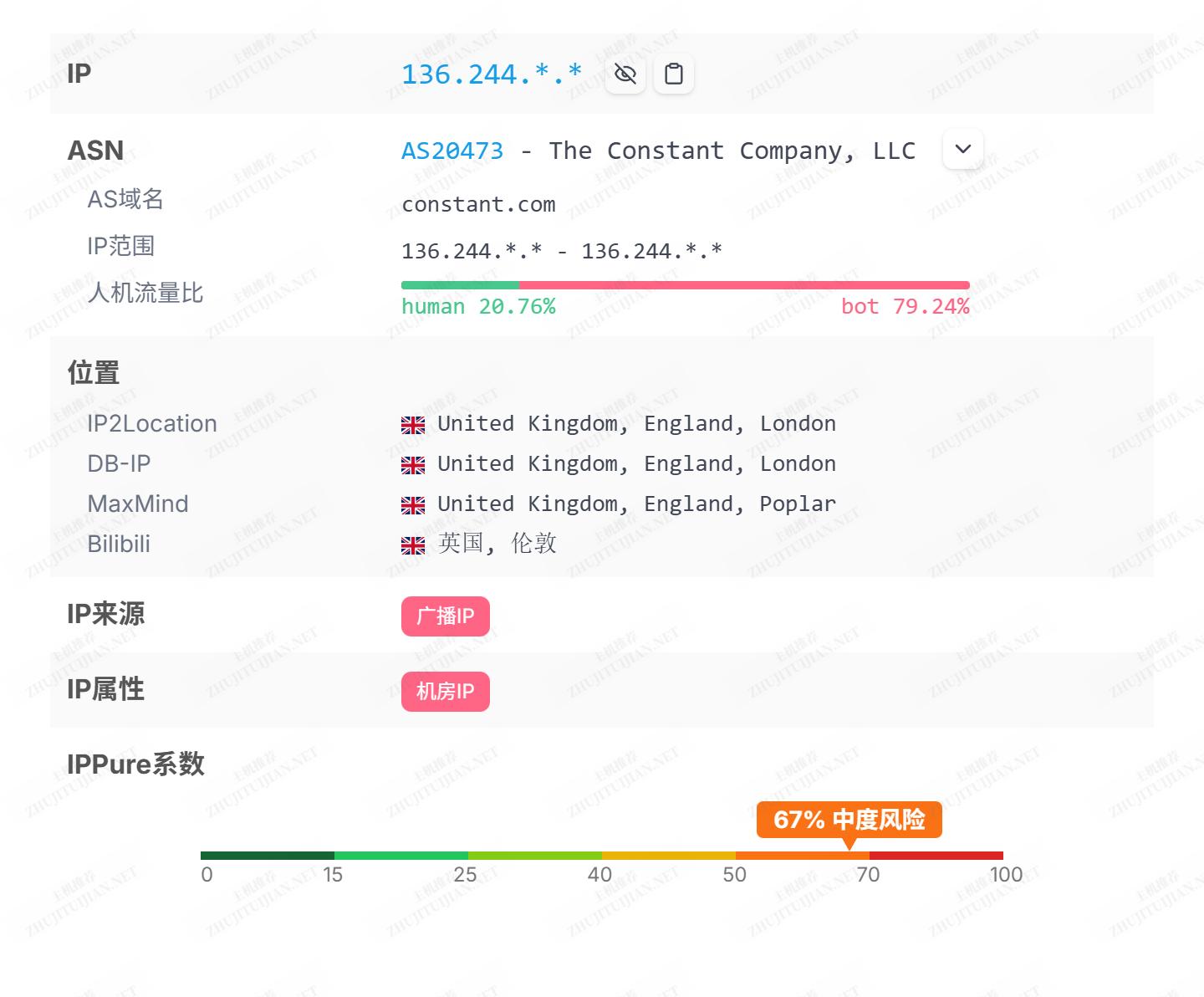Click the 机房IP badge

point(445,692)
